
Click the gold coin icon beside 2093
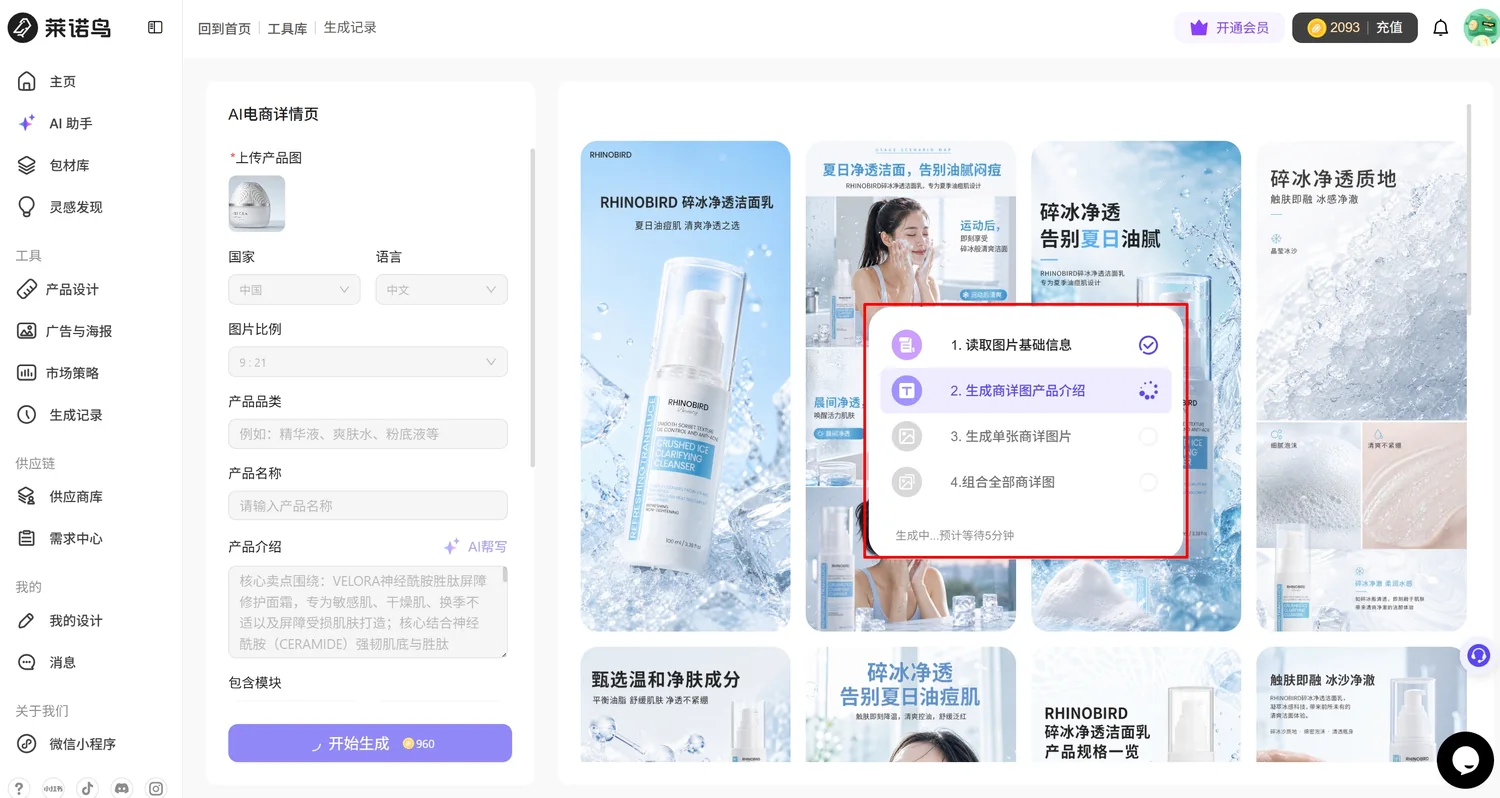[x=1317, y=28]
